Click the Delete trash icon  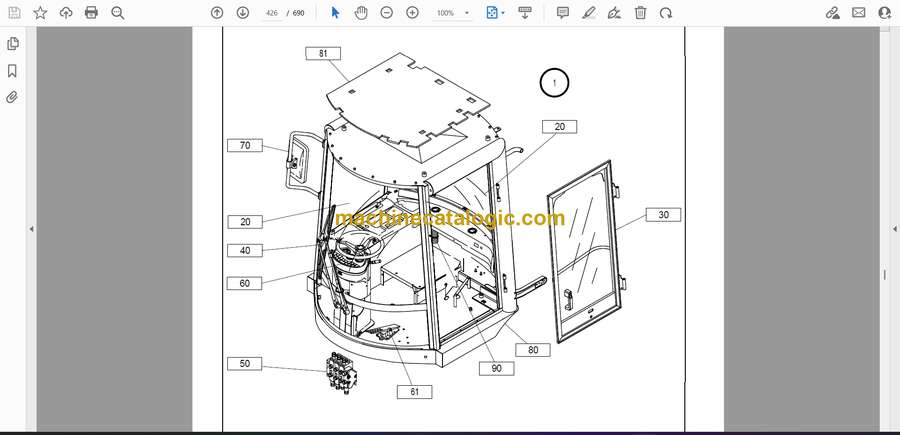click(641, 13)
